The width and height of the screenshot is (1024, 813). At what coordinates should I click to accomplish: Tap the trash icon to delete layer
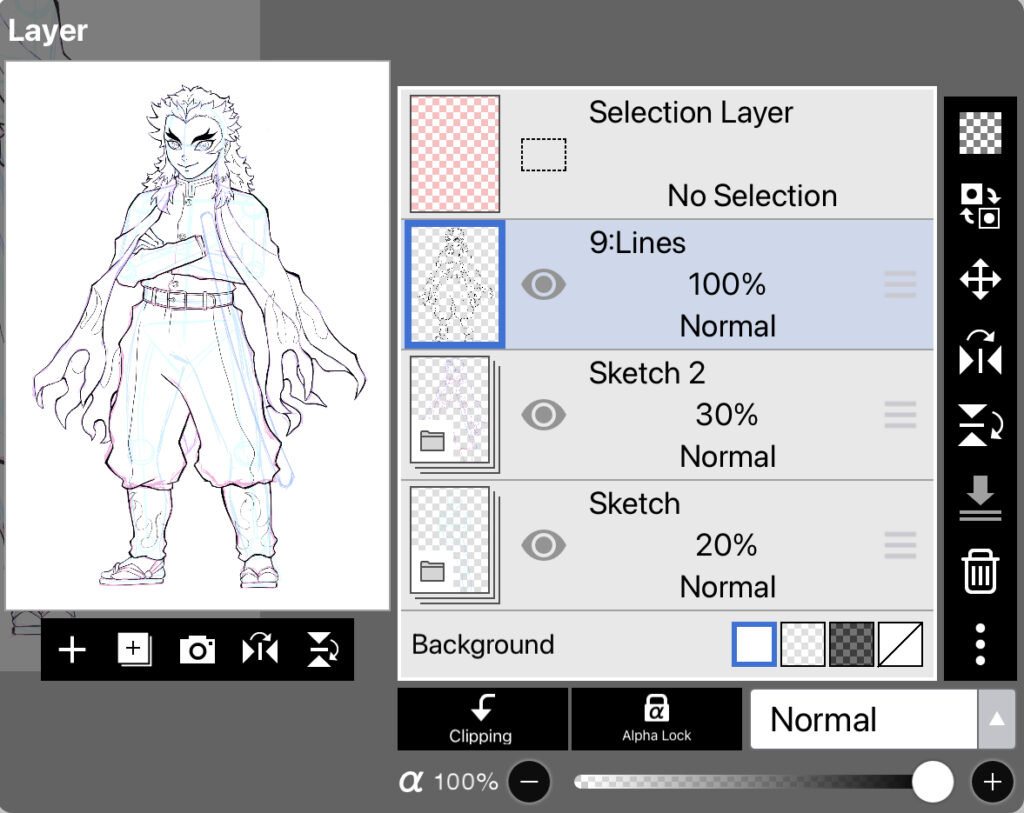point(980,572)
